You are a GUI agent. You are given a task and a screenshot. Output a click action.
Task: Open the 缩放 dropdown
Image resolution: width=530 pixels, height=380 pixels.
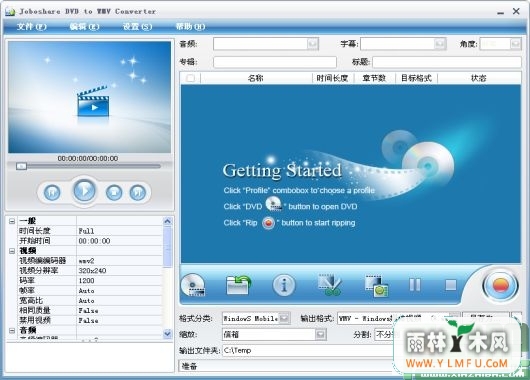[x=320, y=334]
